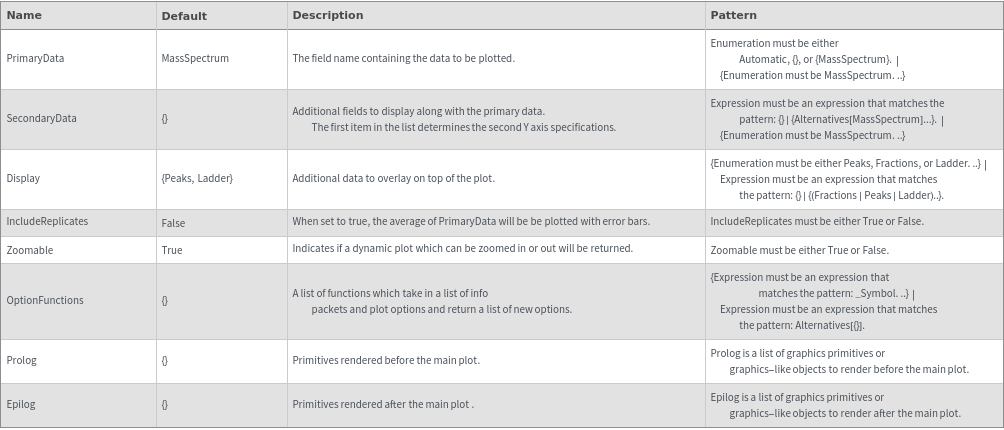Screen dimensions: 1004x430
Task: Click the Prolog option name
Action: 21,360
